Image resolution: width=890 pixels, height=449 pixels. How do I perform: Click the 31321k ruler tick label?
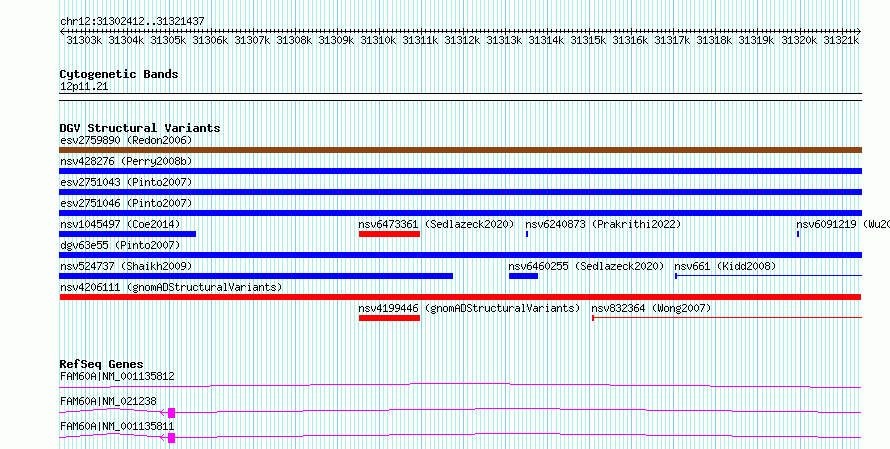pos(841,40)
